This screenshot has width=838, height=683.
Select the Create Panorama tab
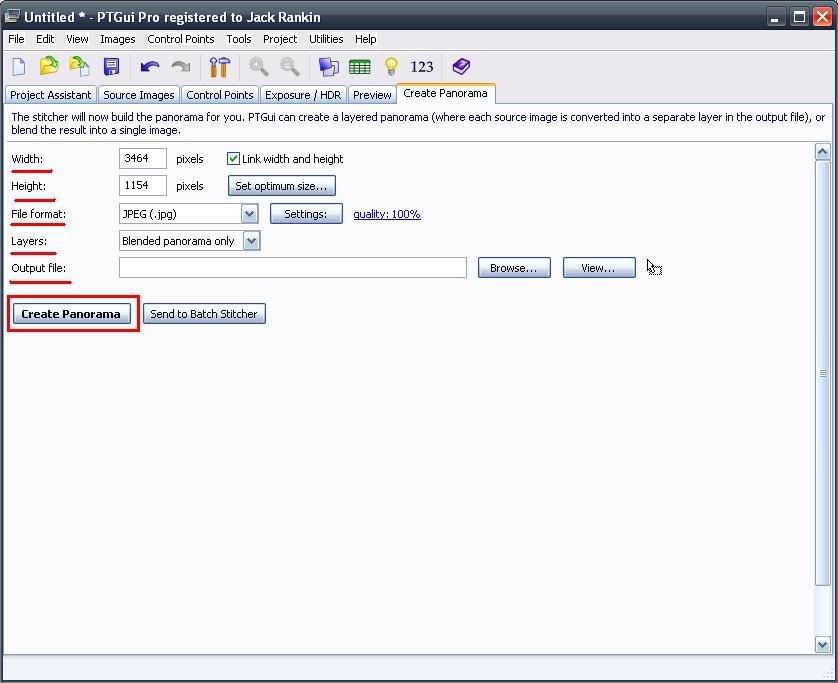446,93
